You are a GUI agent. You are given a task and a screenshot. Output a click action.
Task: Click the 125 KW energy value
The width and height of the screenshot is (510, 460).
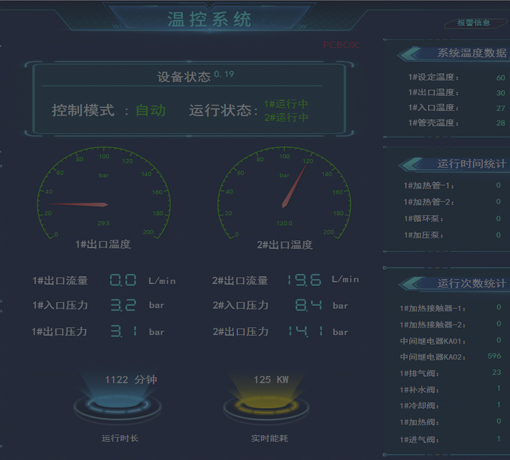click(x=271, y=380)
